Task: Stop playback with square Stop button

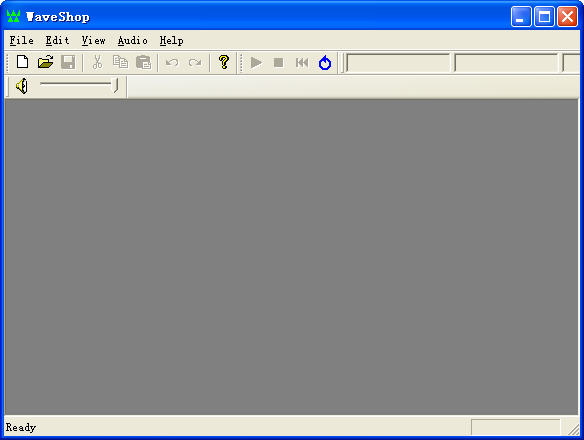Action: [279, 63]
